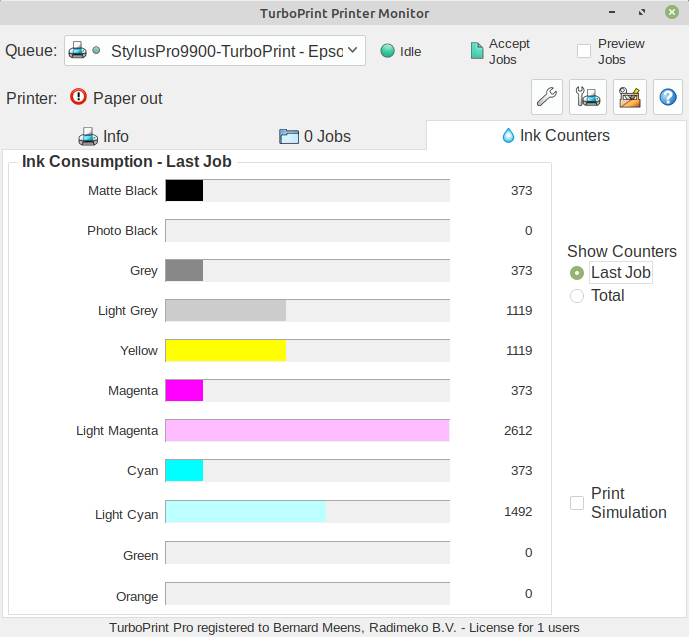Open the toolbox icon button
Screen dimensions: 689x637
630,97
